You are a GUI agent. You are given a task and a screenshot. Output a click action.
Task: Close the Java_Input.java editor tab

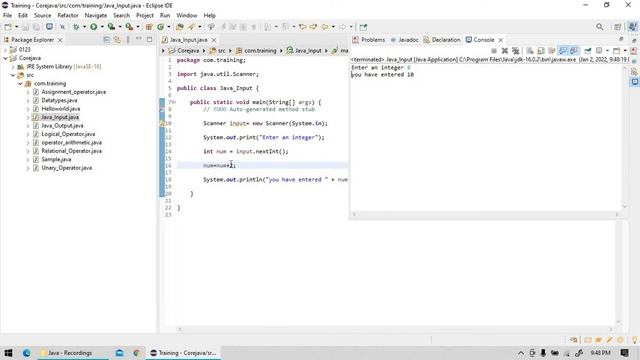213,40
